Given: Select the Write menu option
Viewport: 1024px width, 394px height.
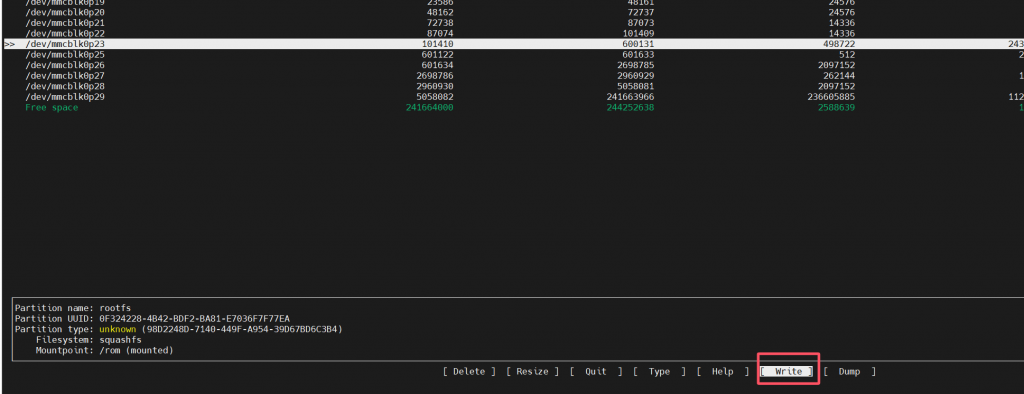Looking at the screenshot, I should [788, 371].
